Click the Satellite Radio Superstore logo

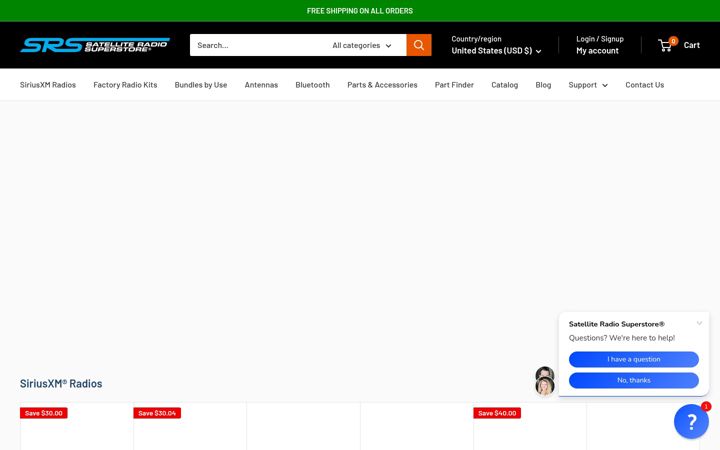click(x=95, y=45)
